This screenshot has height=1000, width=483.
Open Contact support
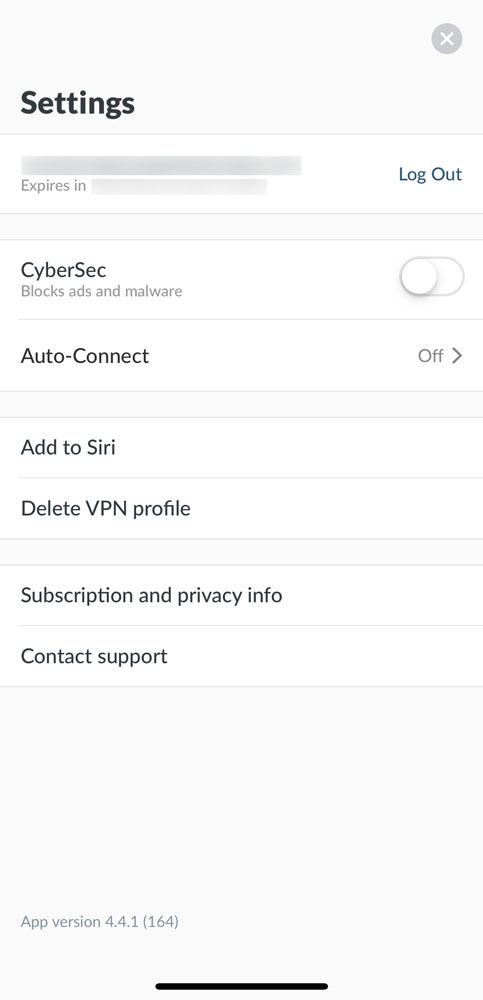(241, 656)
